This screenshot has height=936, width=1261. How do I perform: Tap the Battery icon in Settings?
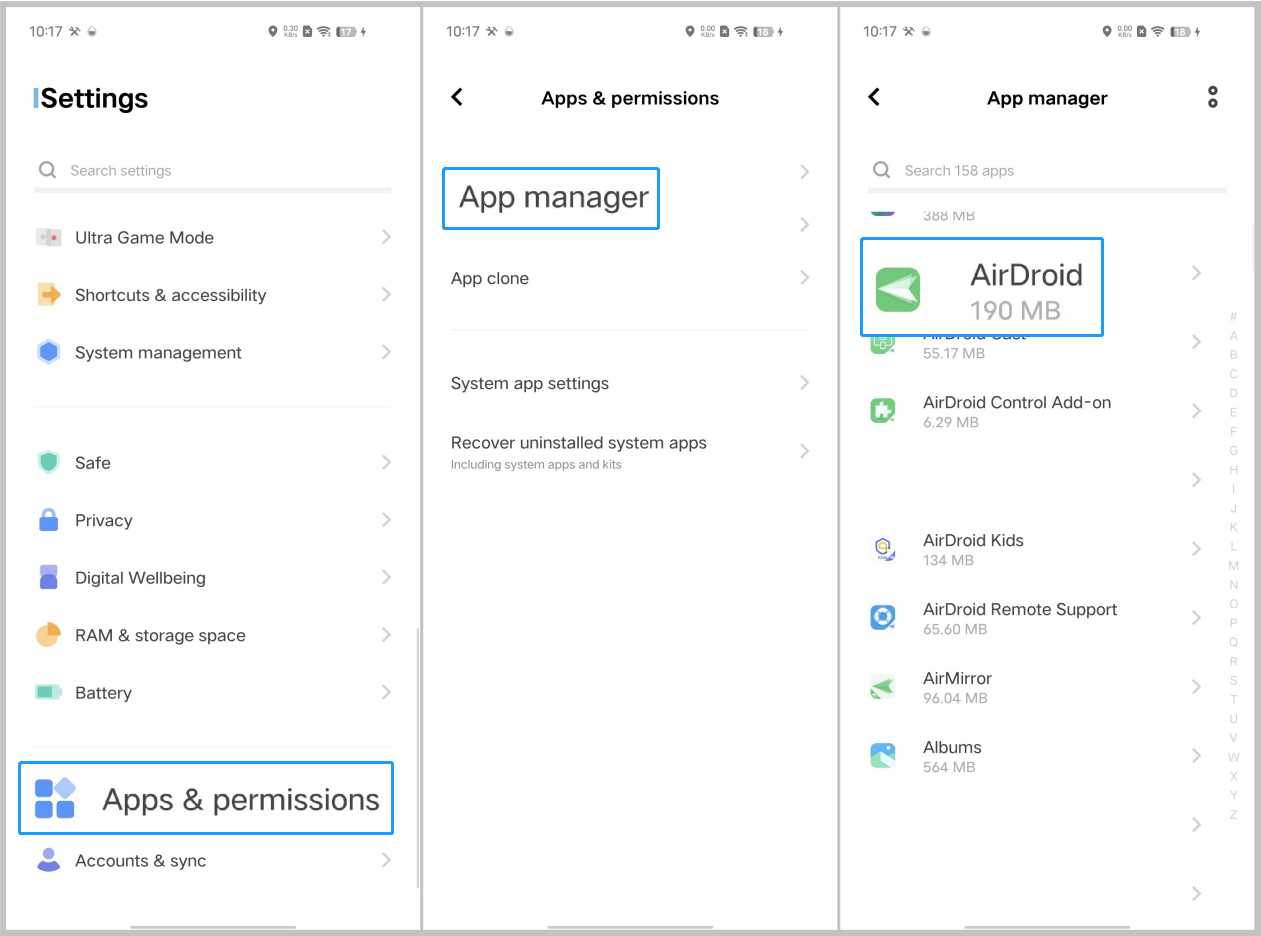pos(48,692)
